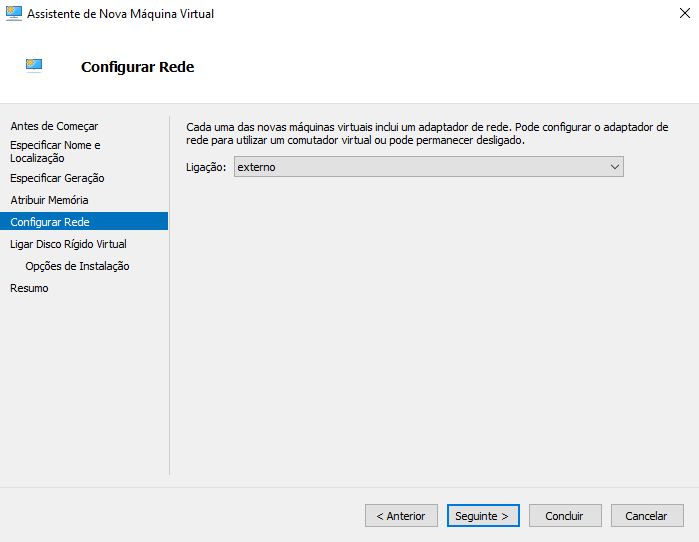Select the highlighted Configurar Rede step in sidebar
The height and width of the screenshot is (542, 699).
[x=50, y=222]
